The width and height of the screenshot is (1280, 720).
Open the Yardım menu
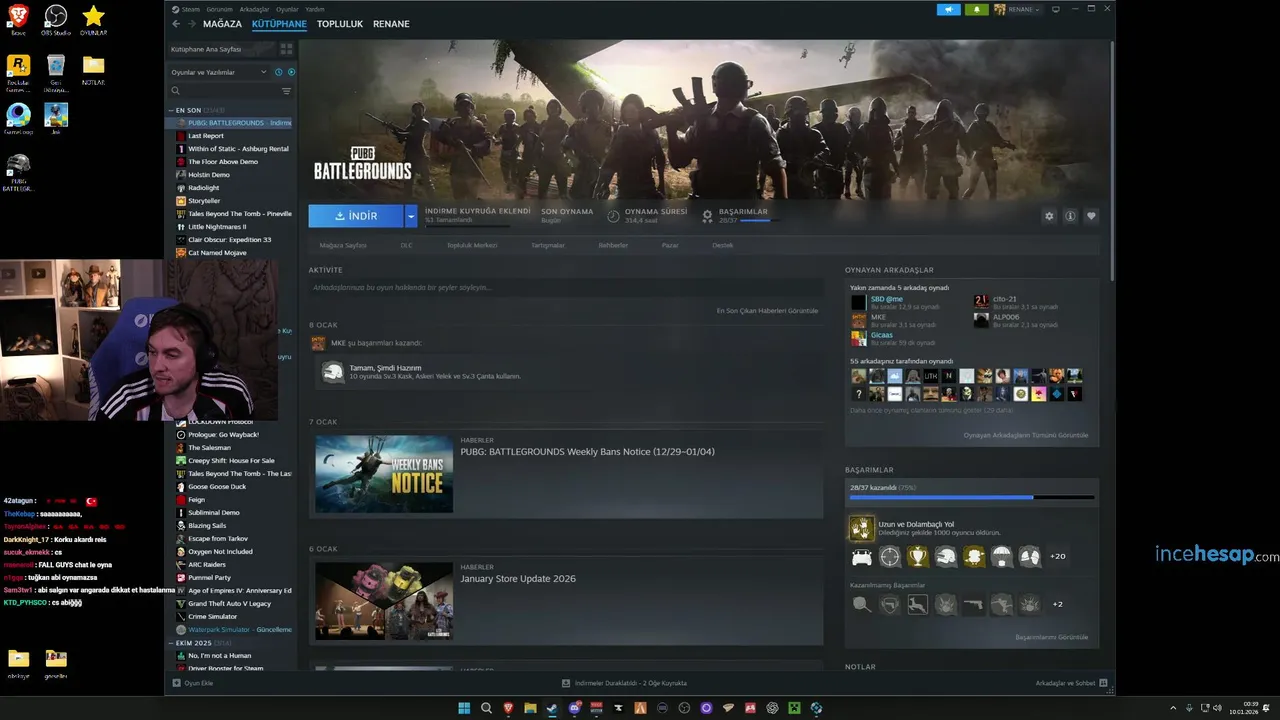pyautogui.click(x=314, y=9)
